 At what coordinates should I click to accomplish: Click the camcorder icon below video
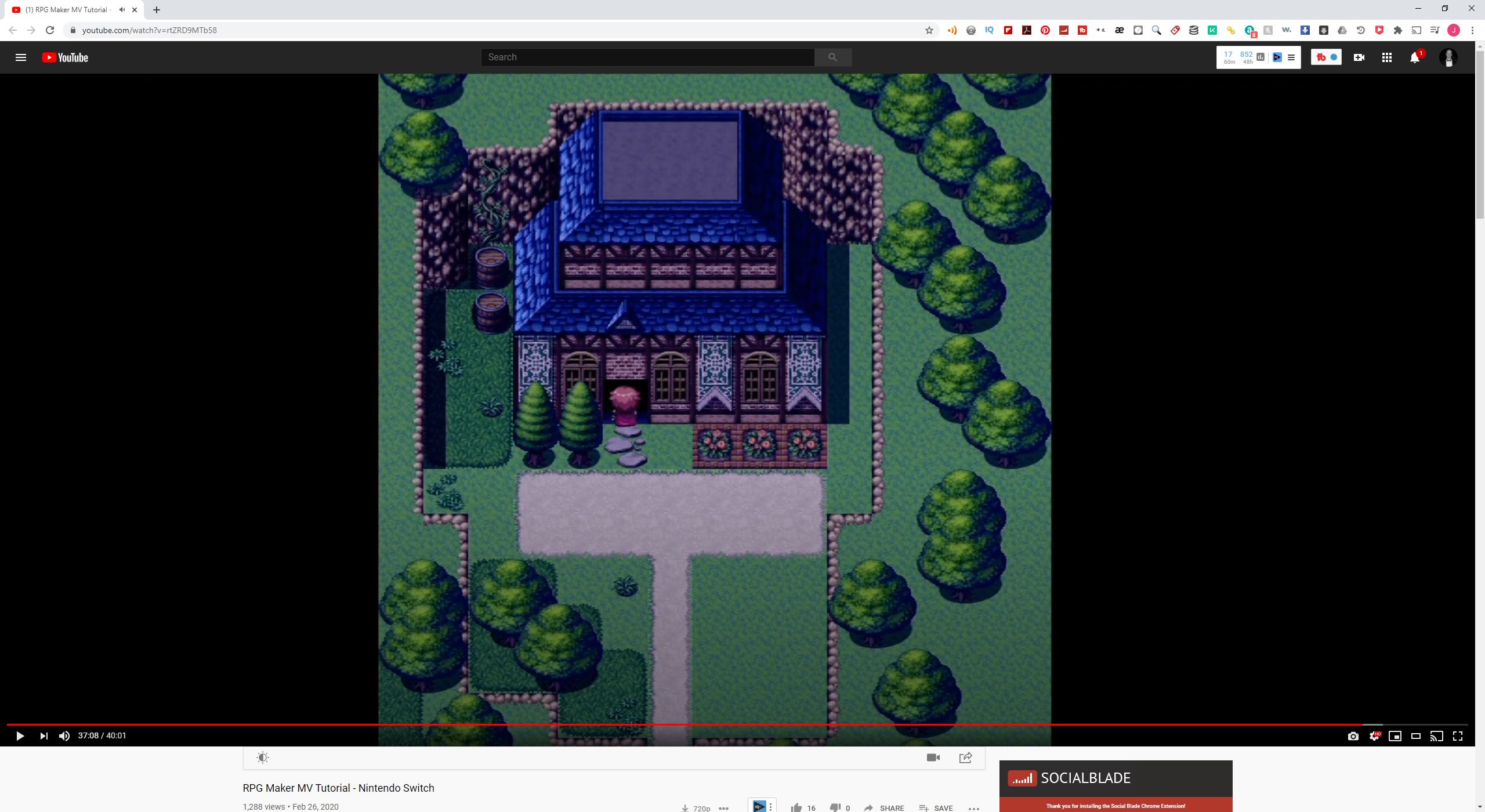click(933, 757)
